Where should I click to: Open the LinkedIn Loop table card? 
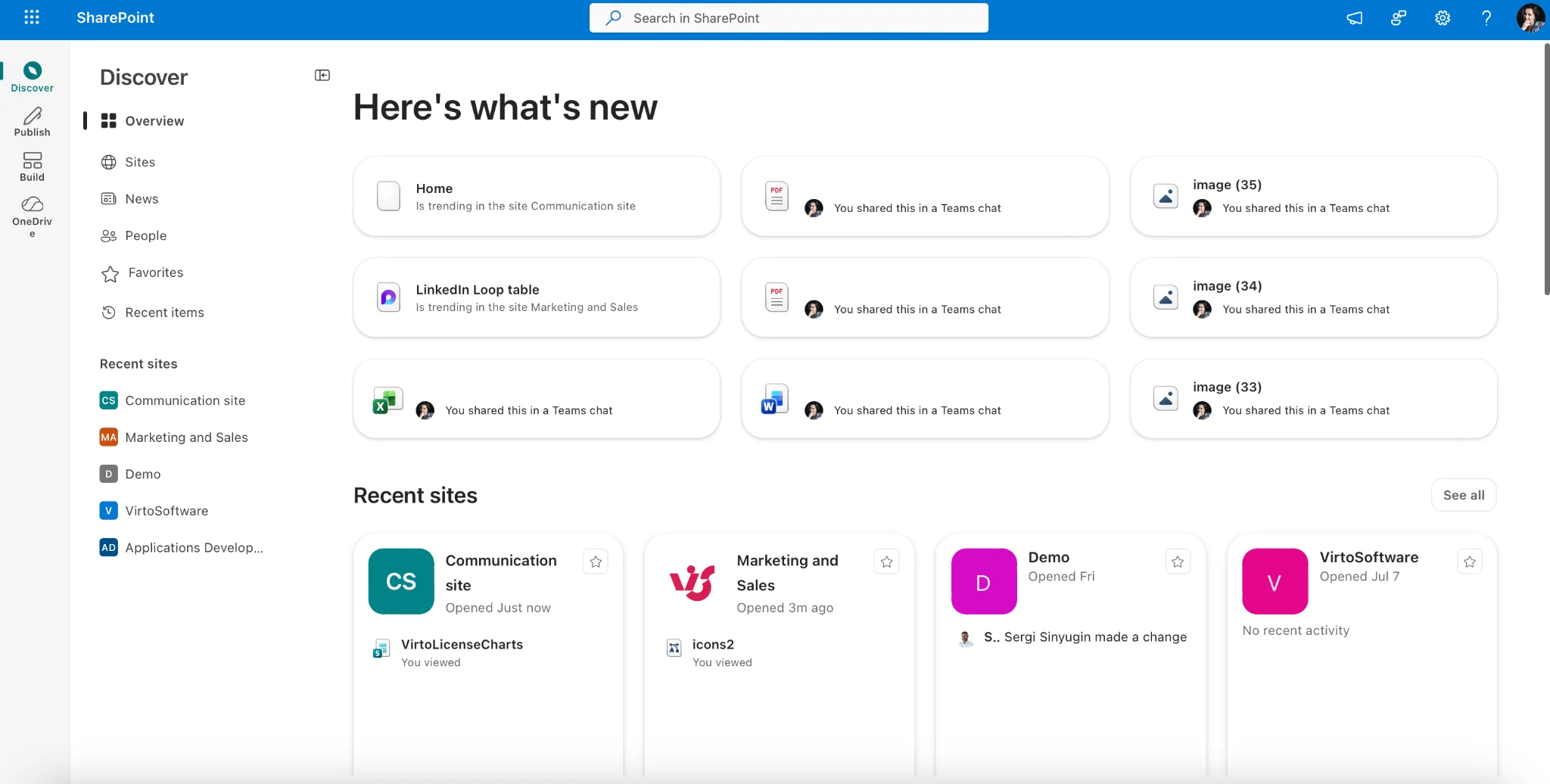click(537, 297)
